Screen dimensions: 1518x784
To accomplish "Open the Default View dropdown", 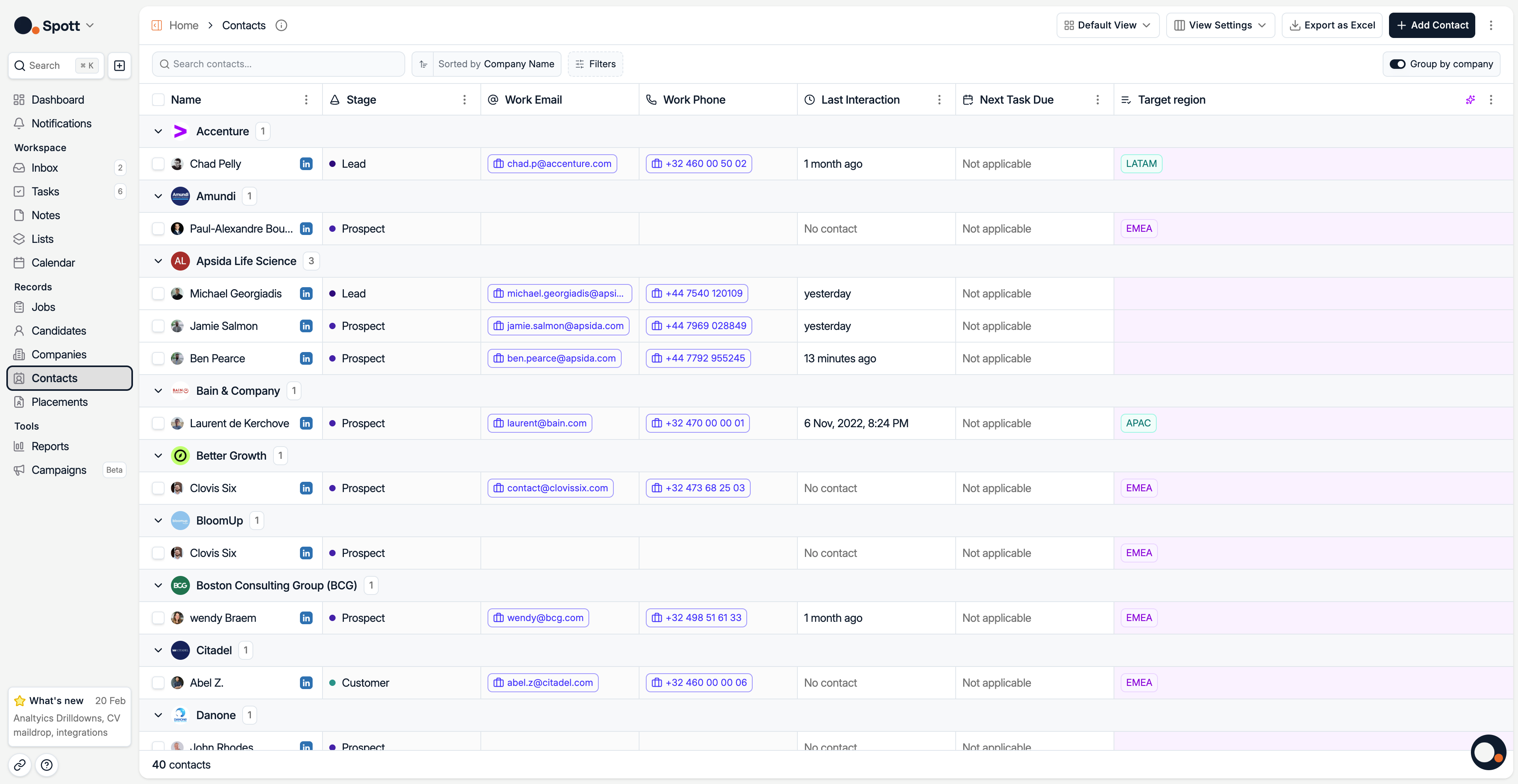I will 1107,25.
